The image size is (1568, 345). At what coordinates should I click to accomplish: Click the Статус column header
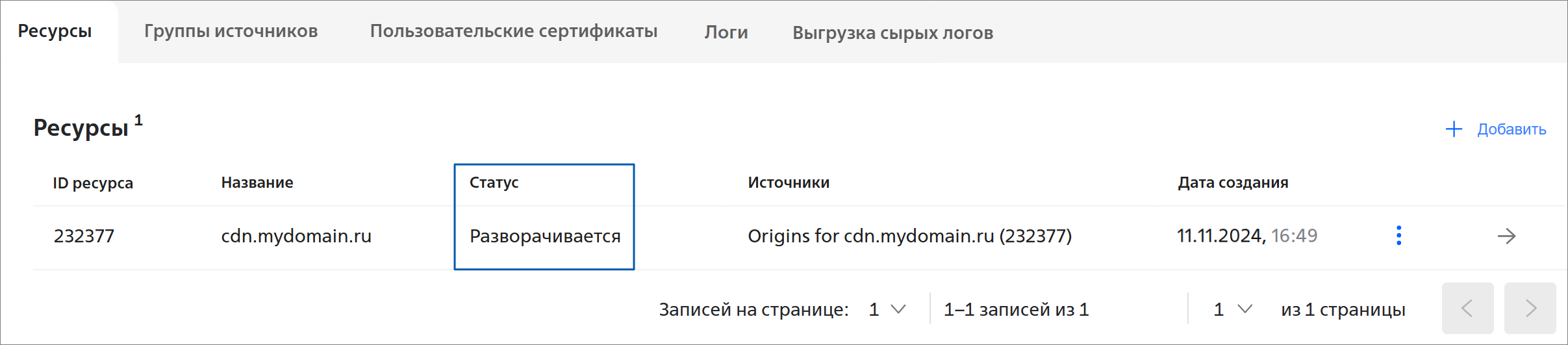pyautogui.click(x=494, y=183)
